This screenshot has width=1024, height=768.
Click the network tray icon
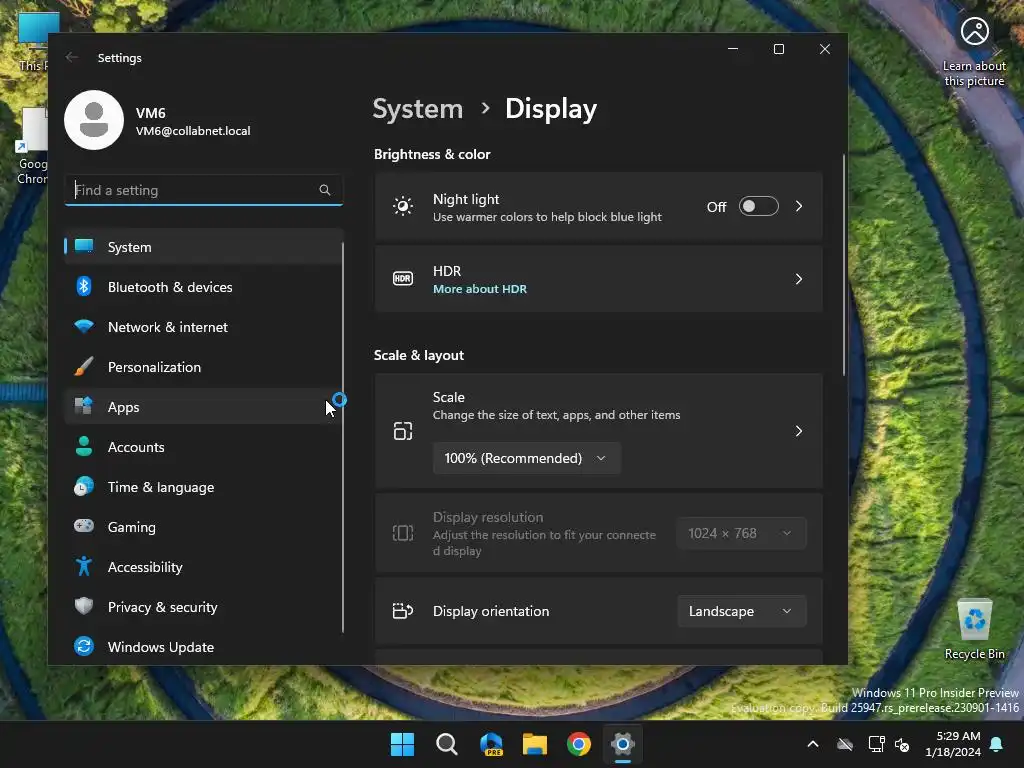tap(876, 744)
